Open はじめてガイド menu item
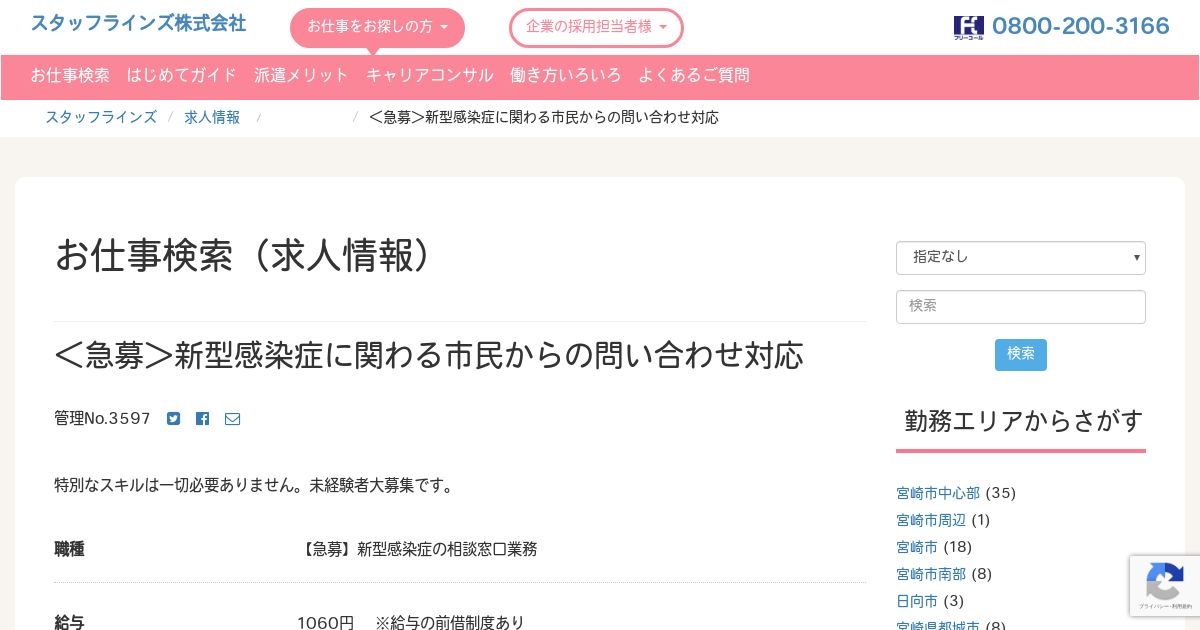This screenshot has width=1200, height=630. (x=182, y=75)
